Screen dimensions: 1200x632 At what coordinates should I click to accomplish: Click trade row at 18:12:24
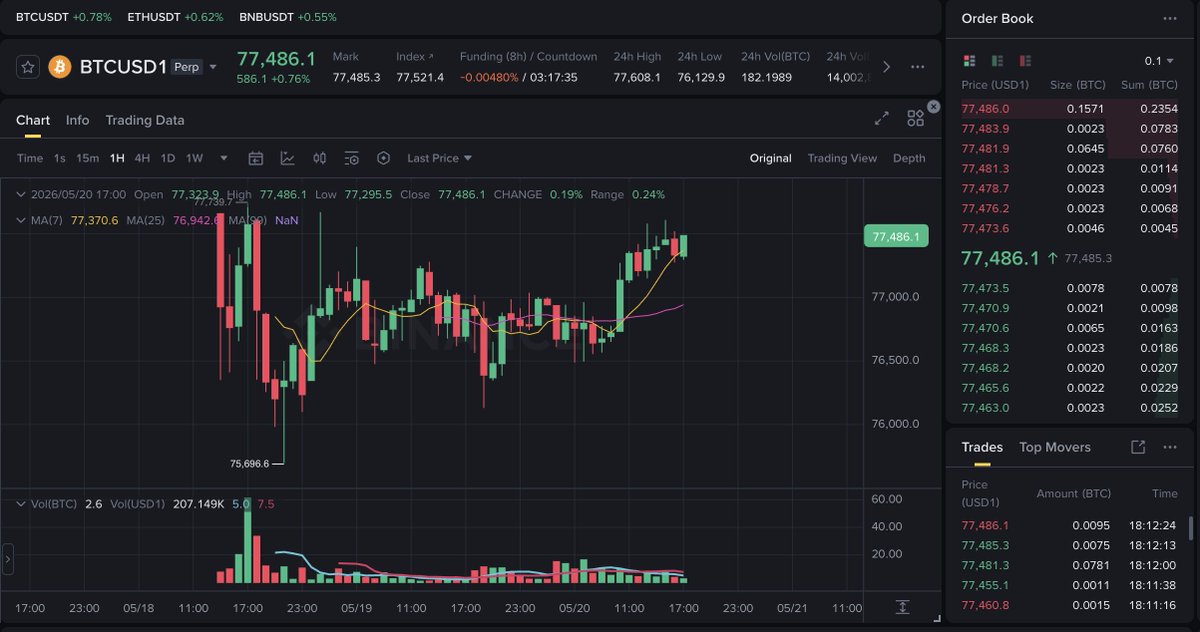point(1069,525)
